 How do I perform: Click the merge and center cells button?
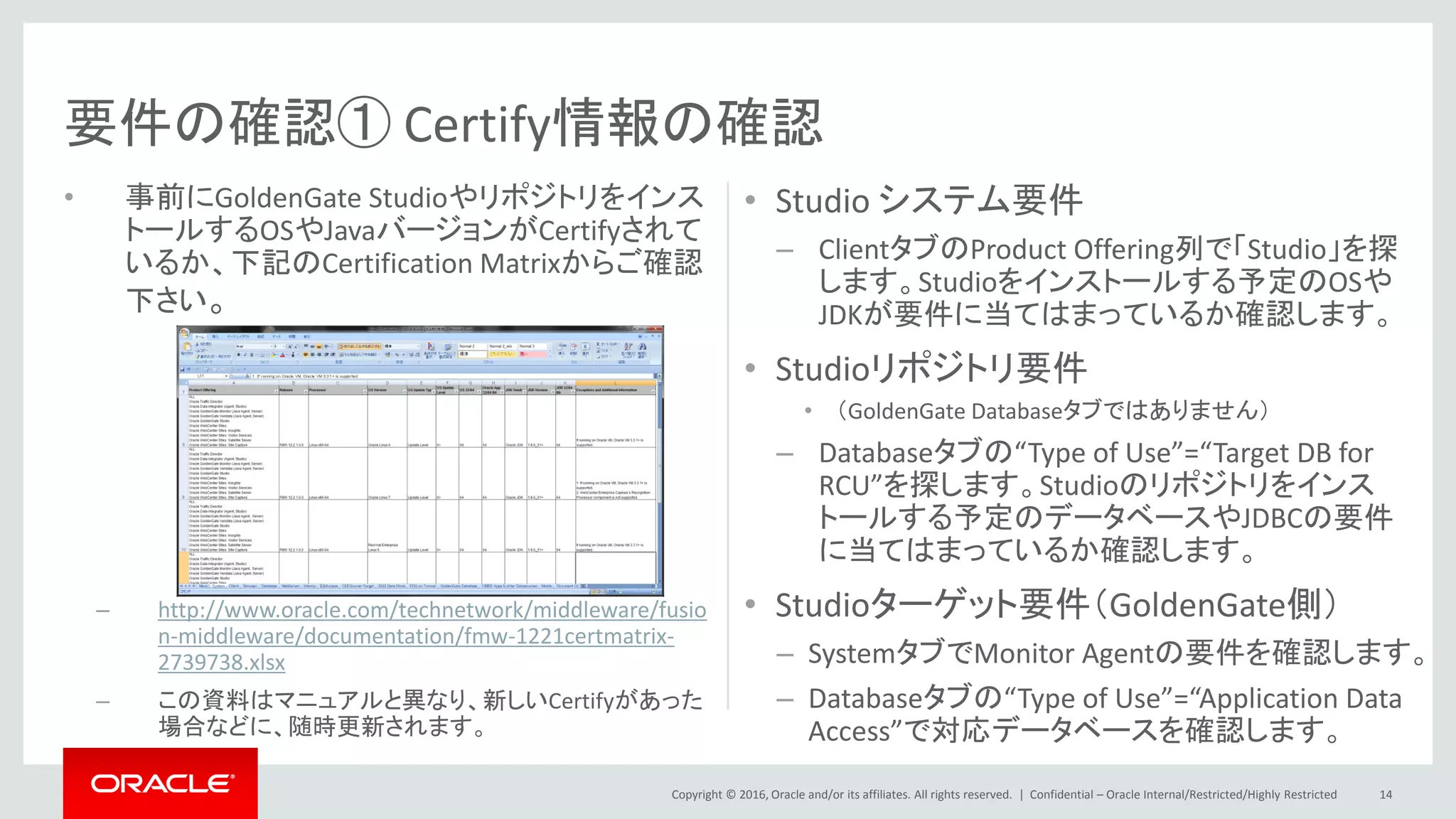[x=360, y=355]
